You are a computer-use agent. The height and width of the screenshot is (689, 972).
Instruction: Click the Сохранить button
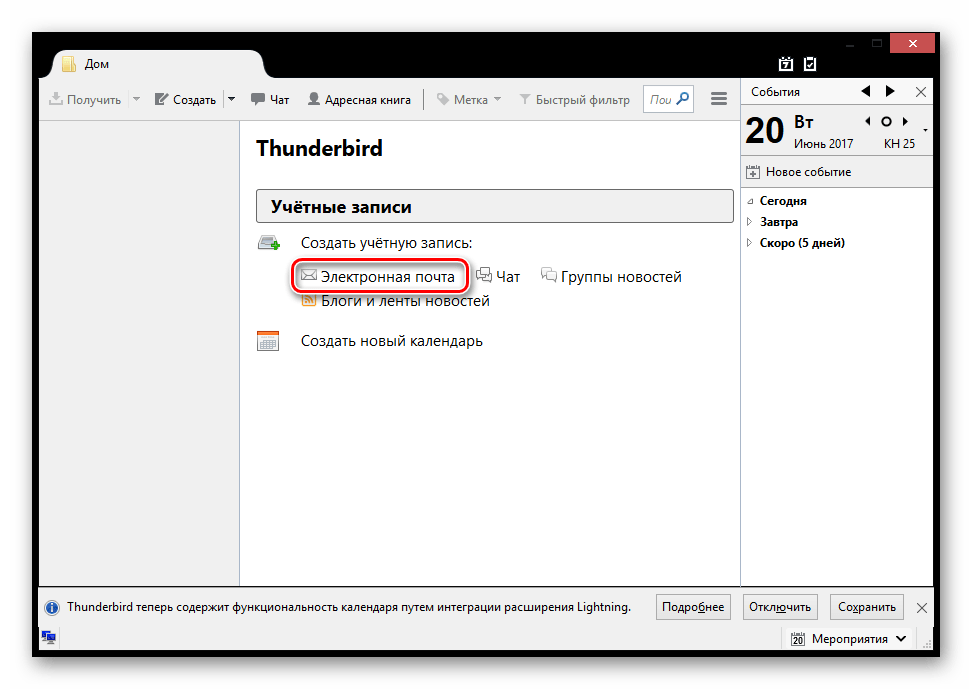tap(867, 607)
